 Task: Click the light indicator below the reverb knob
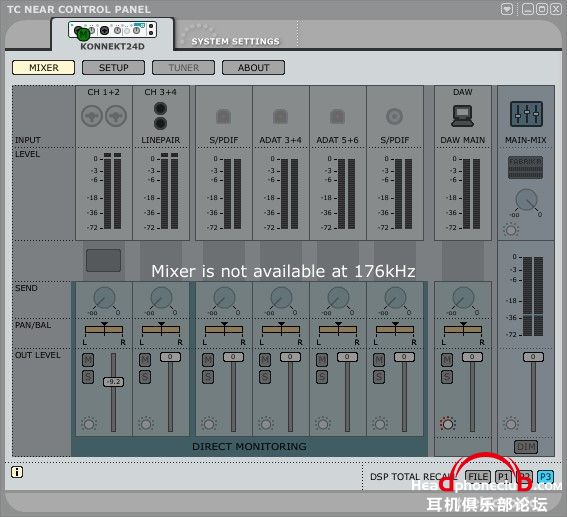(511, 230)
